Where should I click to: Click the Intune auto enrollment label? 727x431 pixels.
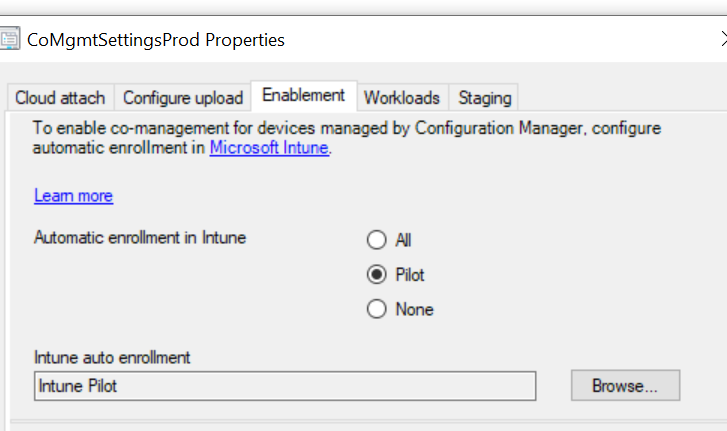tap(112, 357)
